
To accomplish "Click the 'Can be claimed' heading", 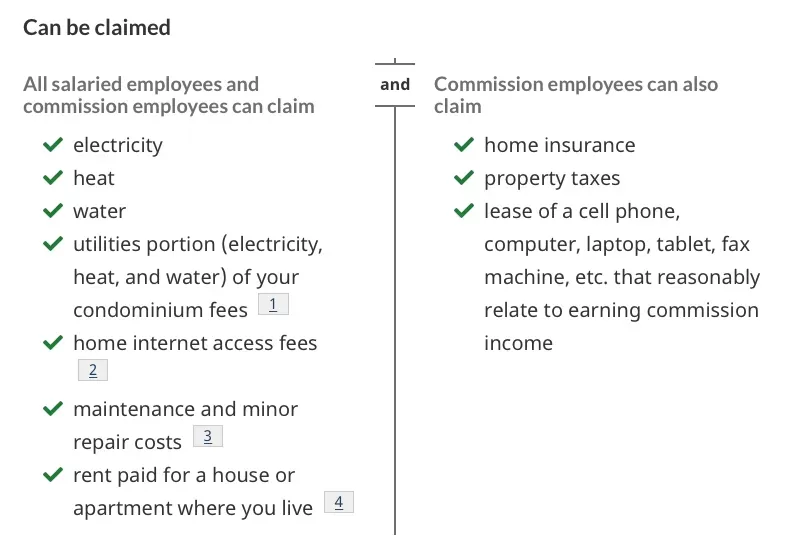I will (97, 27).
